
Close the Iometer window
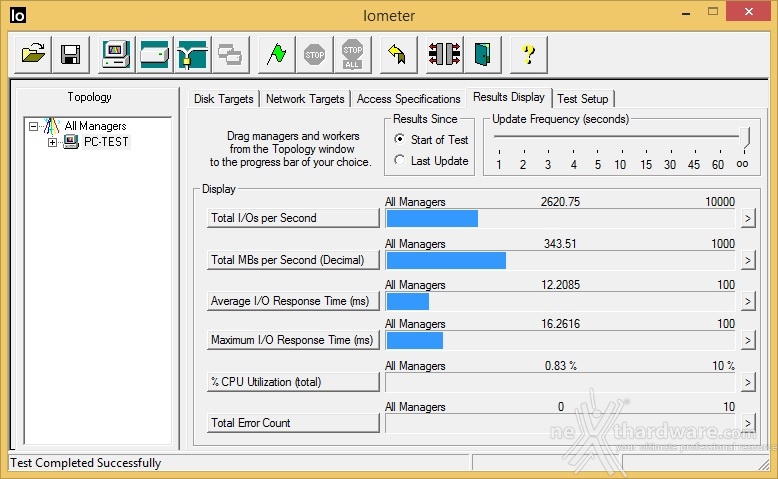click(x=748, y=11)
